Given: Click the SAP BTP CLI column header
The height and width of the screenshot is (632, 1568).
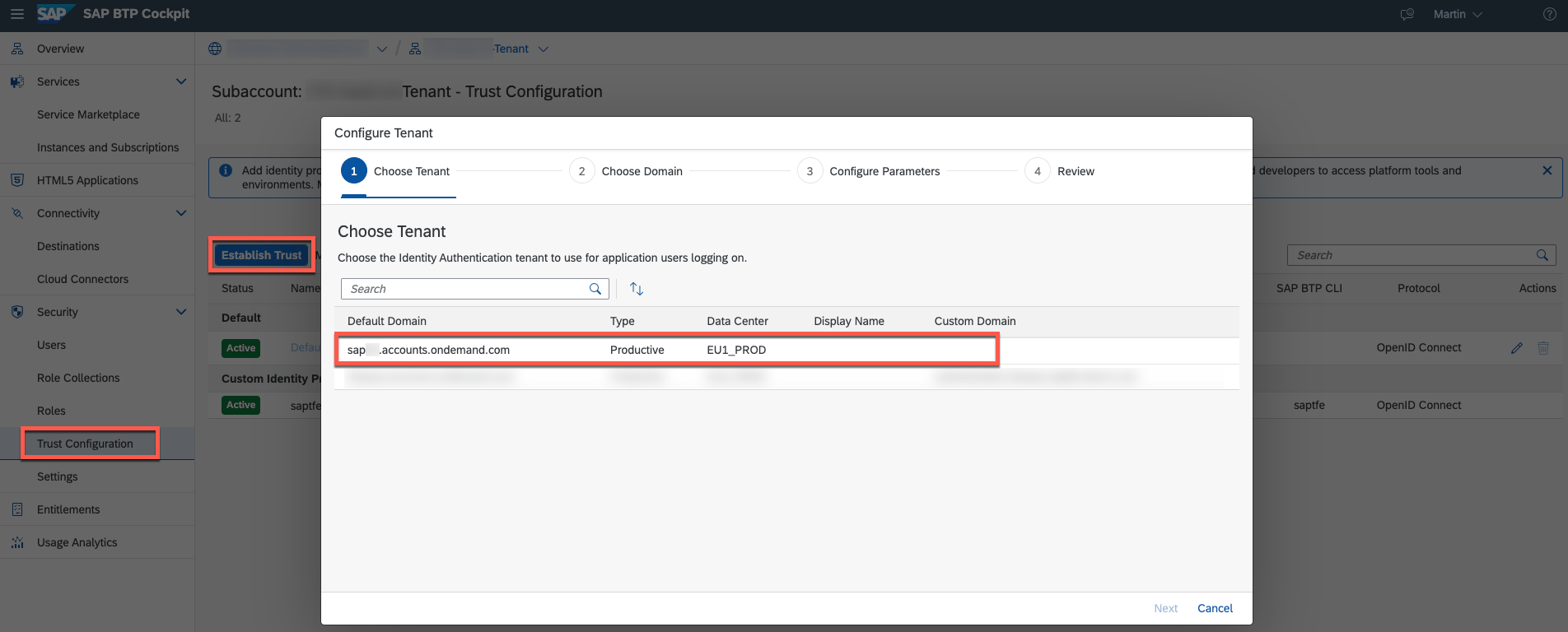Looking at the screenshot, I should (x=1309, y=288).
